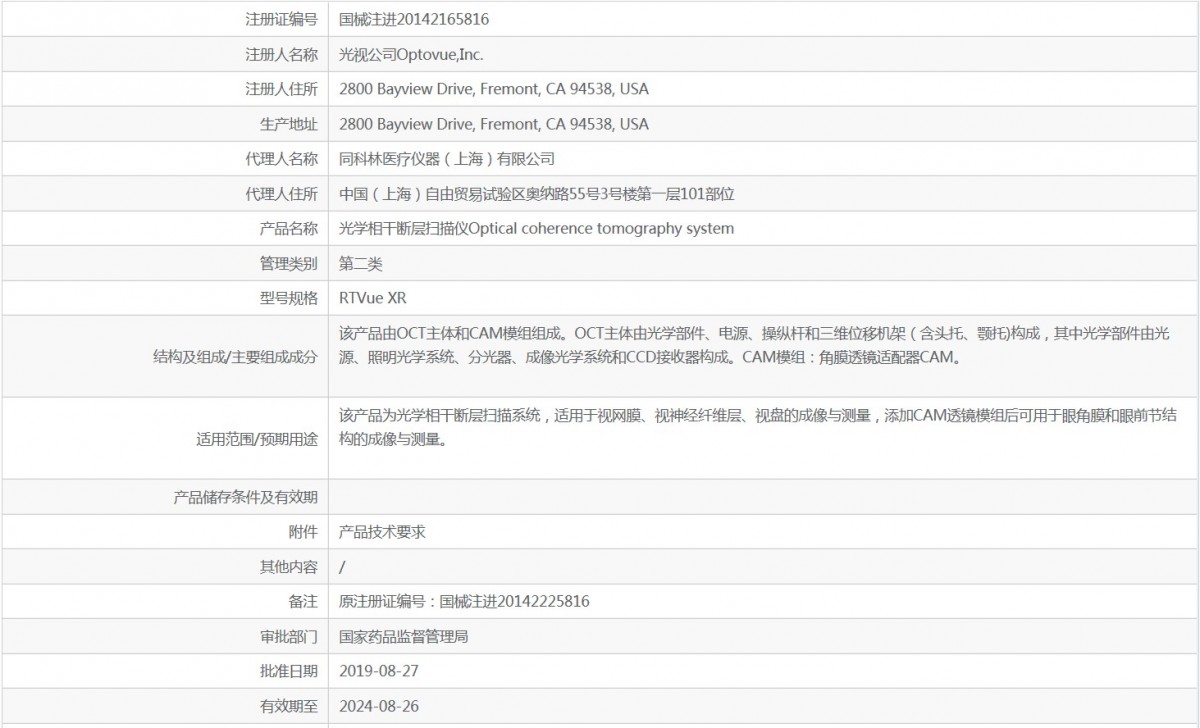Click the label 注册证编号
Viewport: 1200px width, 728px height.
point(281,19)
